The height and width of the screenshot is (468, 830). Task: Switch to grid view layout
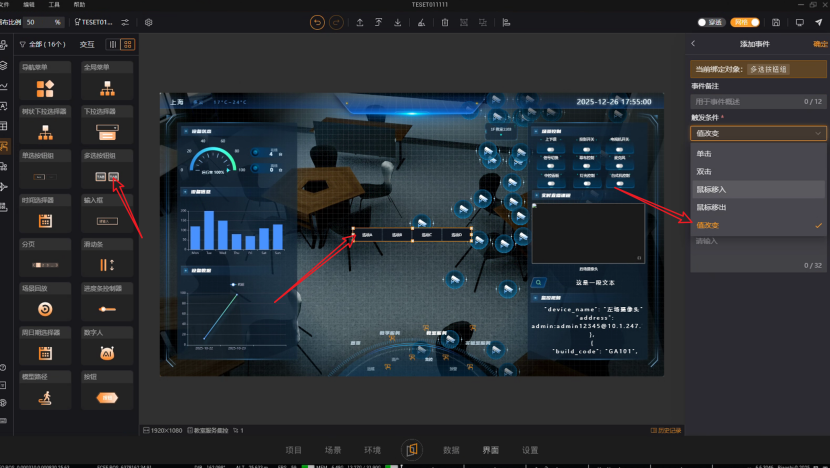pyautogui.click(x=128, y=44)
